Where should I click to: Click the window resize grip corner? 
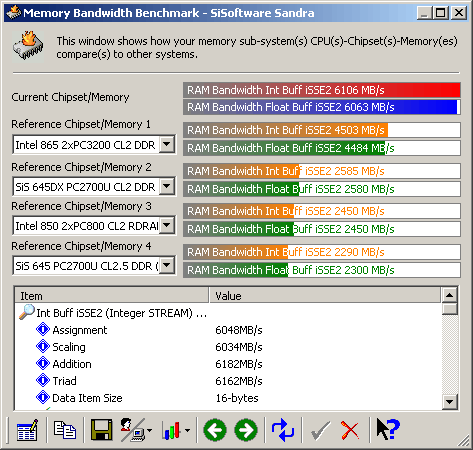[x=463, y=441]
